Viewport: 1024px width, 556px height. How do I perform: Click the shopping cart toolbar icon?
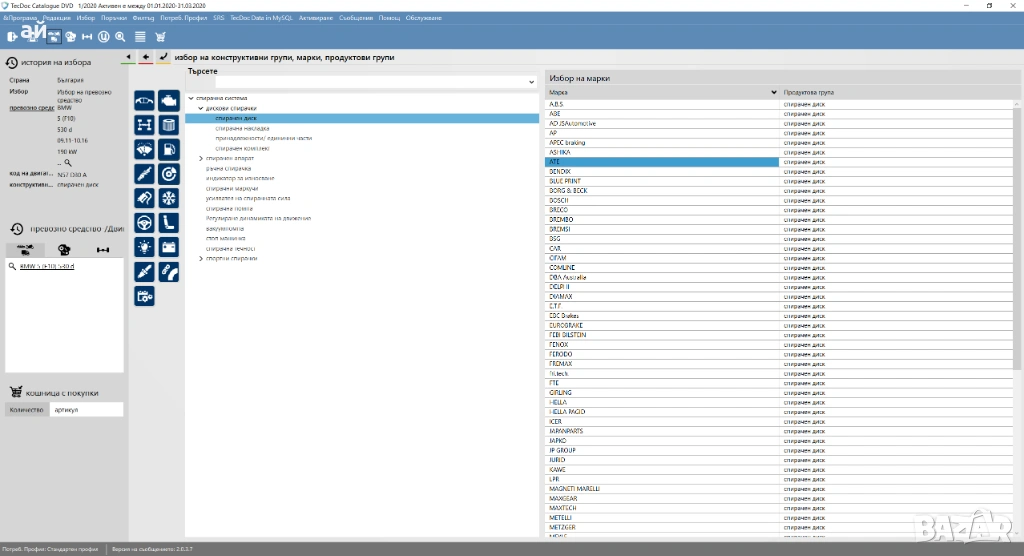click(160, 37)
